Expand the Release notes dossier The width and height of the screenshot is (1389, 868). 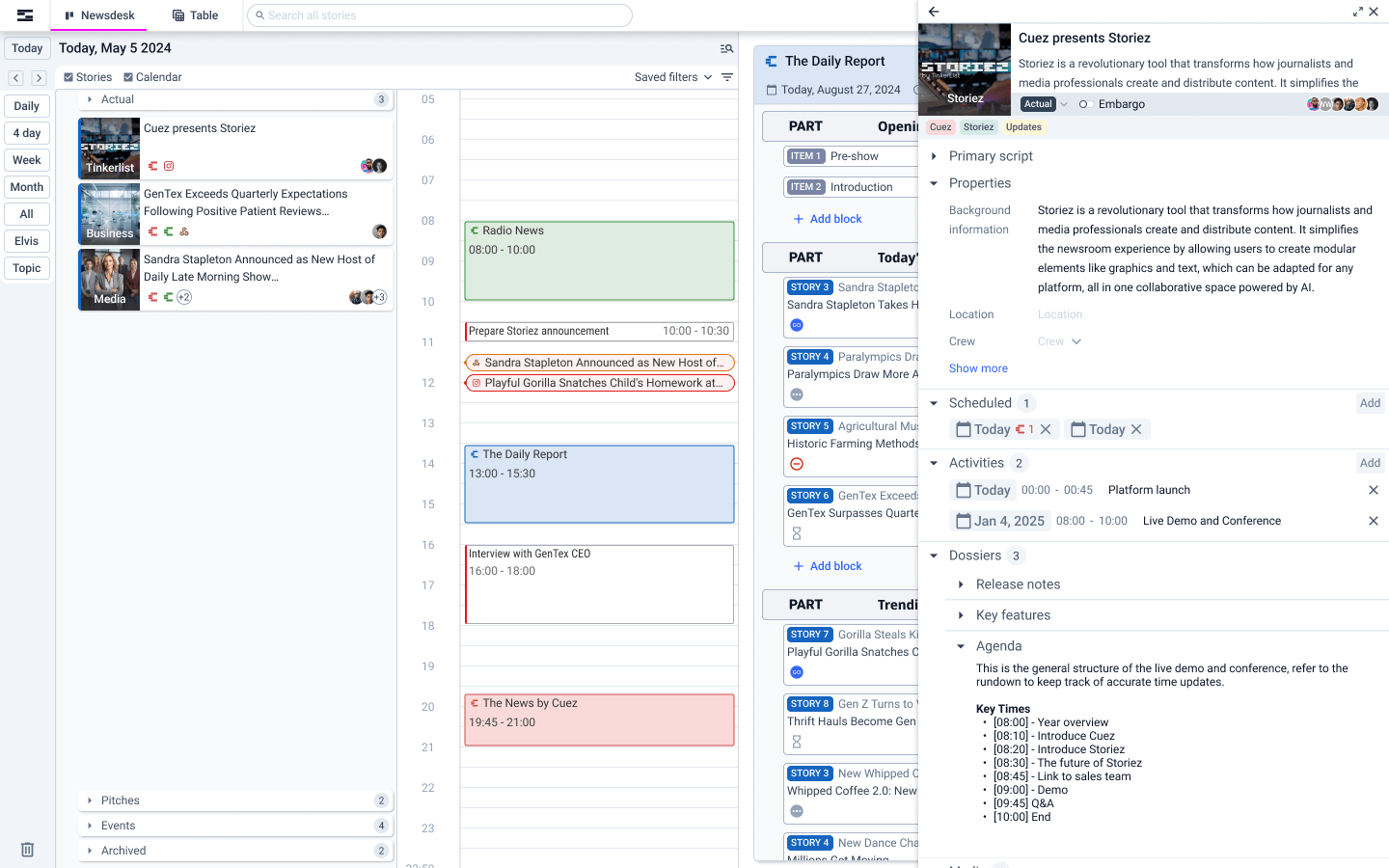(x=961, y=584)
